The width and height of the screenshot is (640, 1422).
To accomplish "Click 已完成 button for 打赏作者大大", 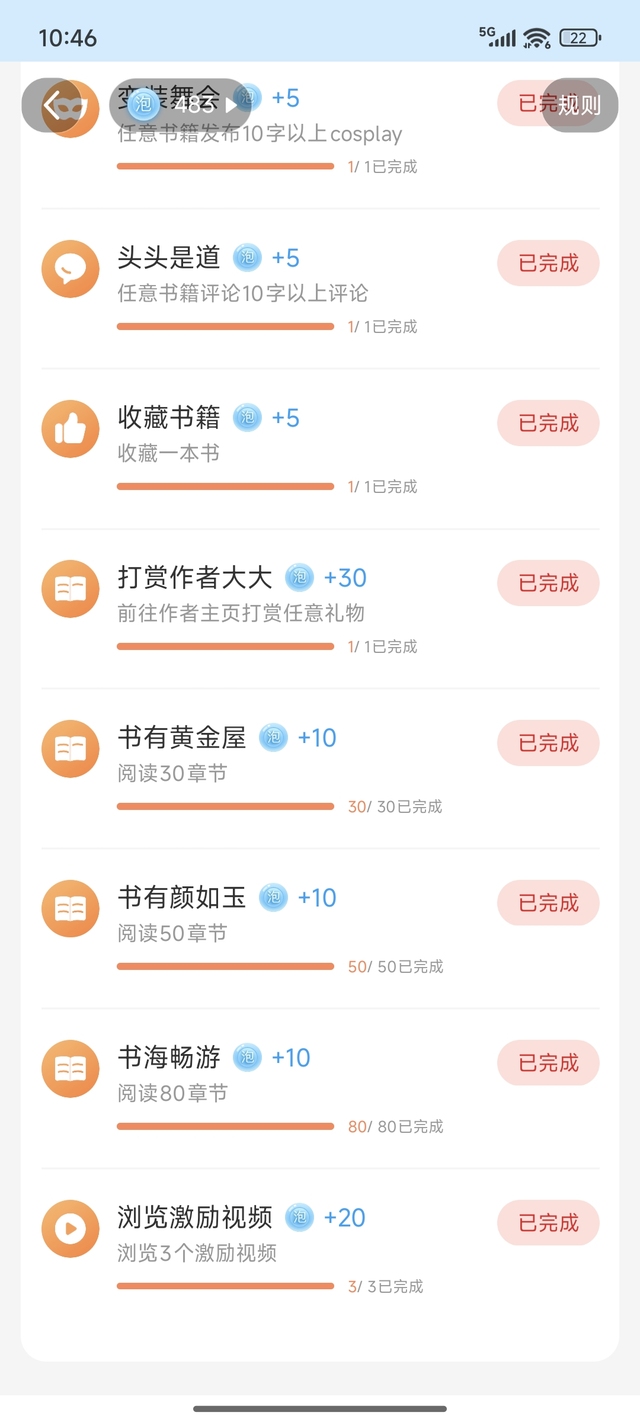I will tap(548, 583).
